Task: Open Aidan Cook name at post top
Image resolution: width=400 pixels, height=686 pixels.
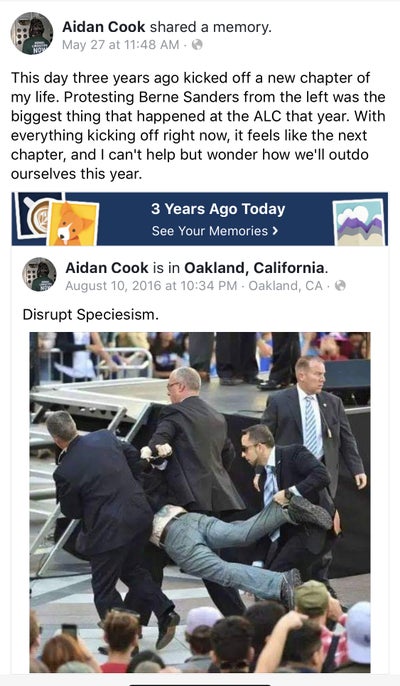Action: tap(103, 27)
